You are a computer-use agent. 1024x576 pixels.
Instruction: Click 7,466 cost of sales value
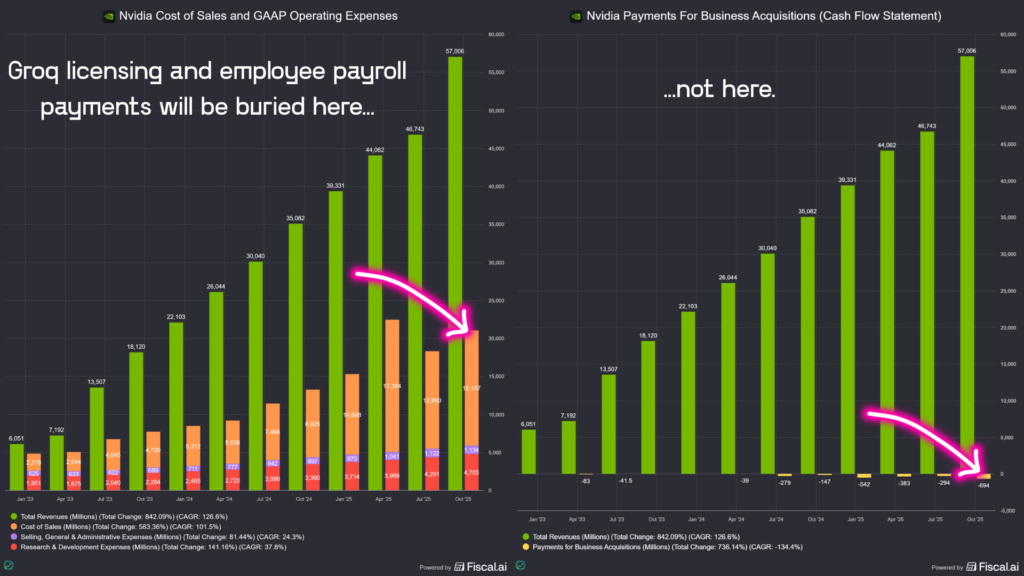272,432
